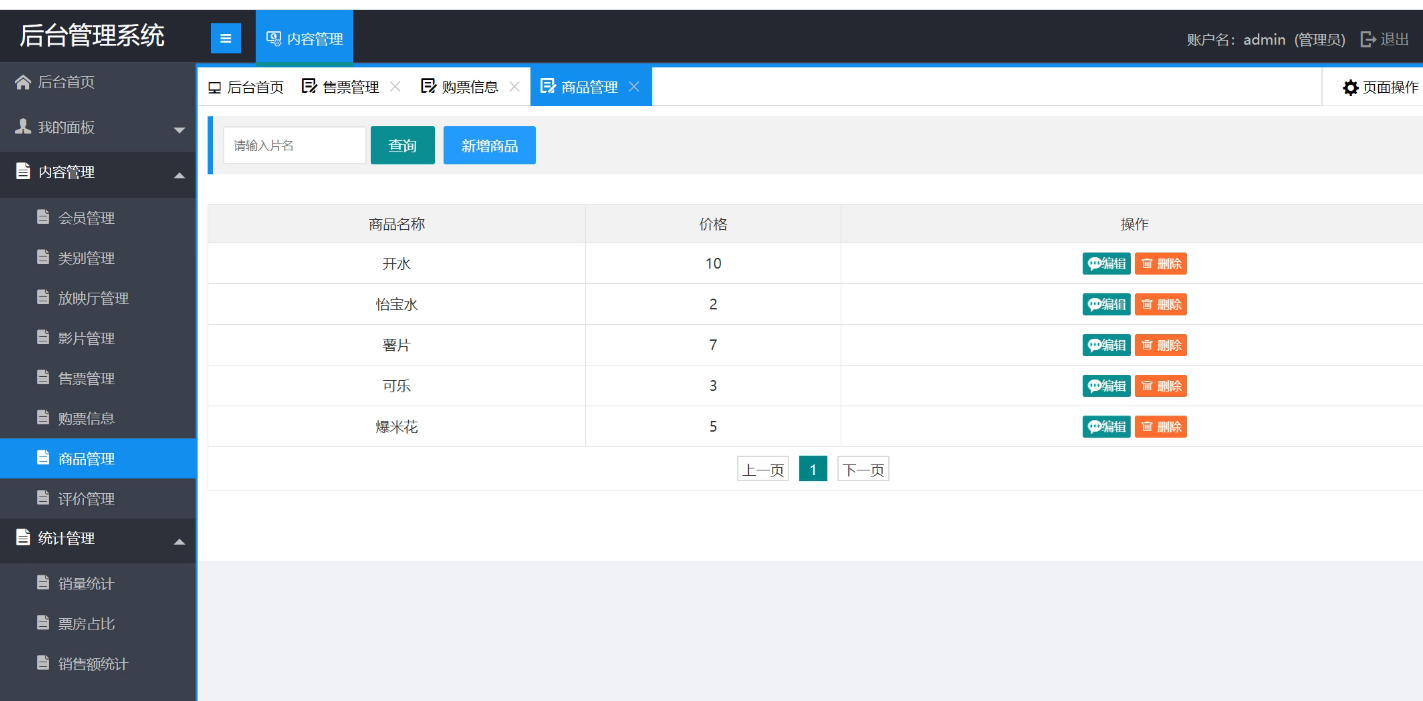Screen dimensions: 1423x701
Task: Open 销售额统计 in the sidebar
Action: pos(98,663)
